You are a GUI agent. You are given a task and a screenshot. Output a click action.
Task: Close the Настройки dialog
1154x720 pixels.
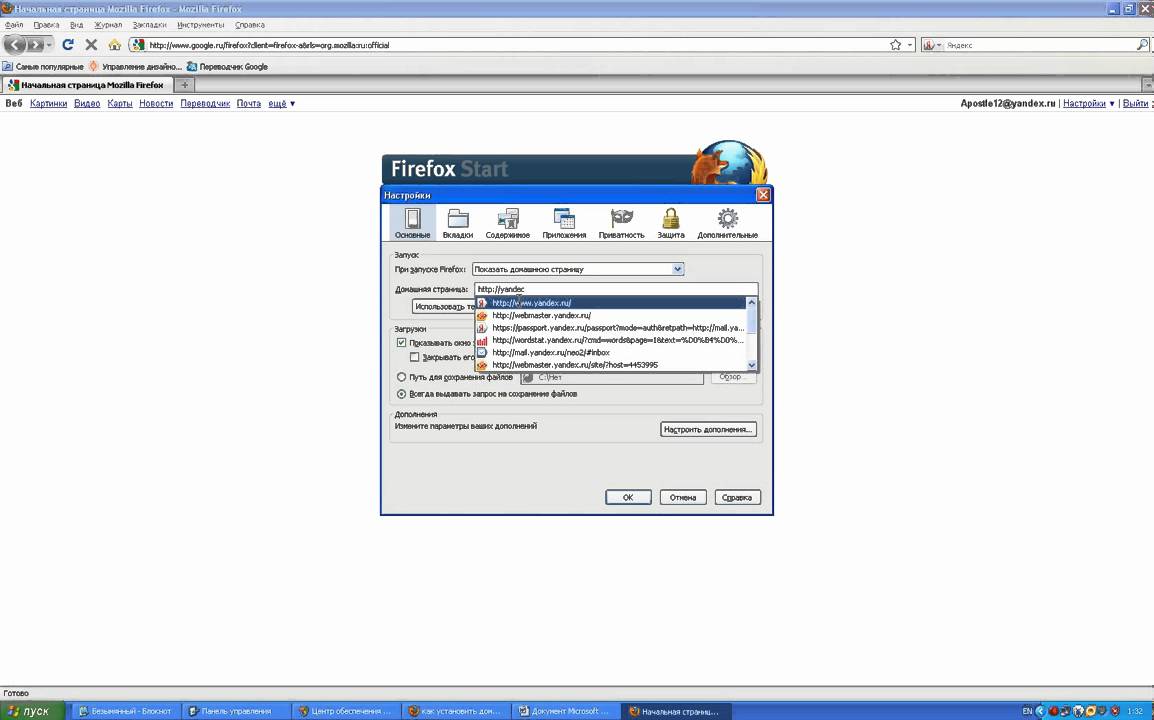point(763,195)
